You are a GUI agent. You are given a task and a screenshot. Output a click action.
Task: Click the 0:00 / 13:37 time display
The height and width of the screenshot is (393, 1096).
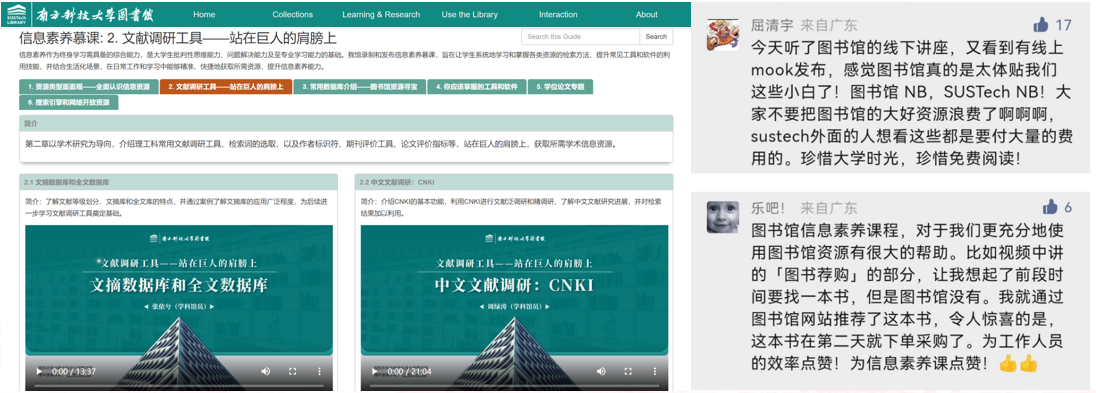tap(74, 371)
